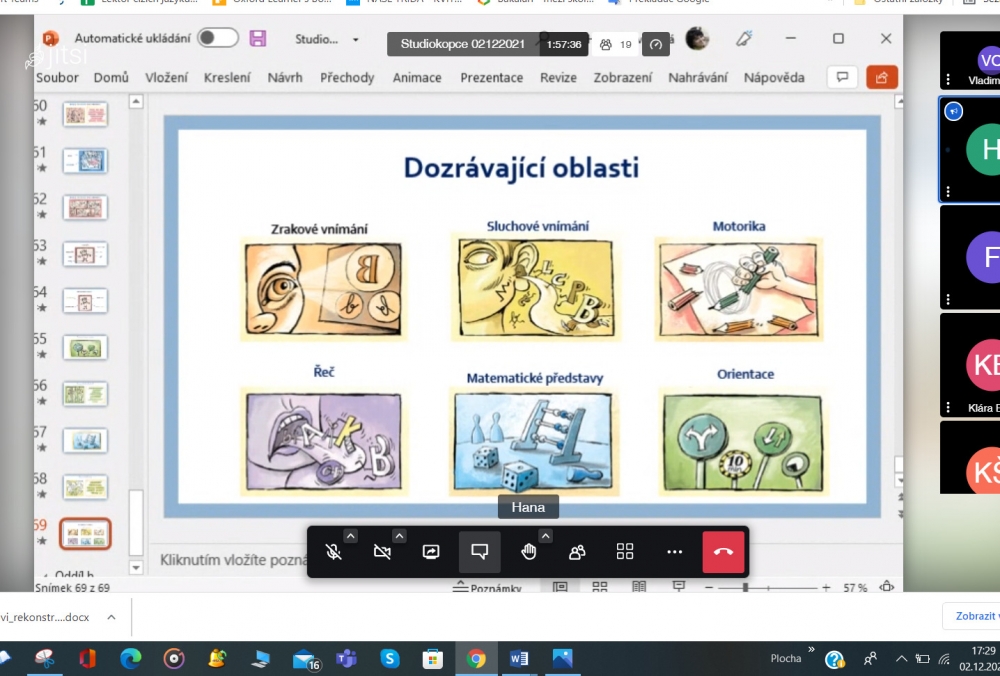Open the Nápověda tab
The height and width of the screenshot is (676, 1000).
point(774,78)
